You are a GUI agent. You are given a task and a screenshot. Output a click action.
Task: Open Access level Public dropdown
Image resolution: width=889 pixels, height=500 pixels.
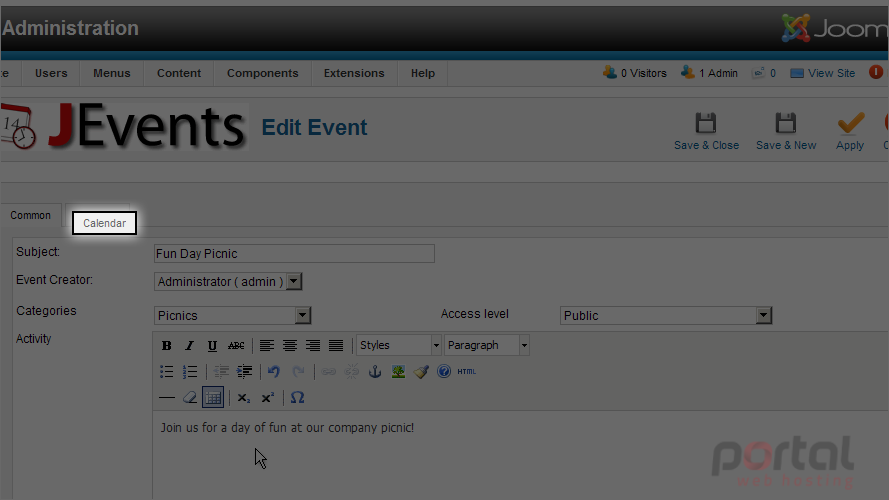[666, 316]
